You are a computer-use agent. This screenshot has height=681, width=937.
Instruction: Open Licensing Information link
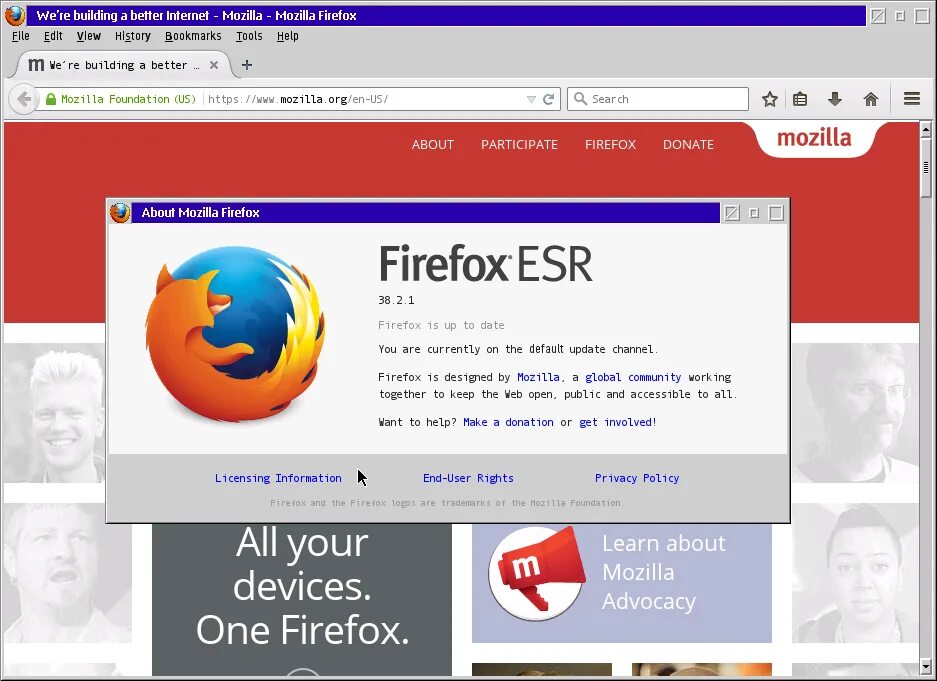278,478
